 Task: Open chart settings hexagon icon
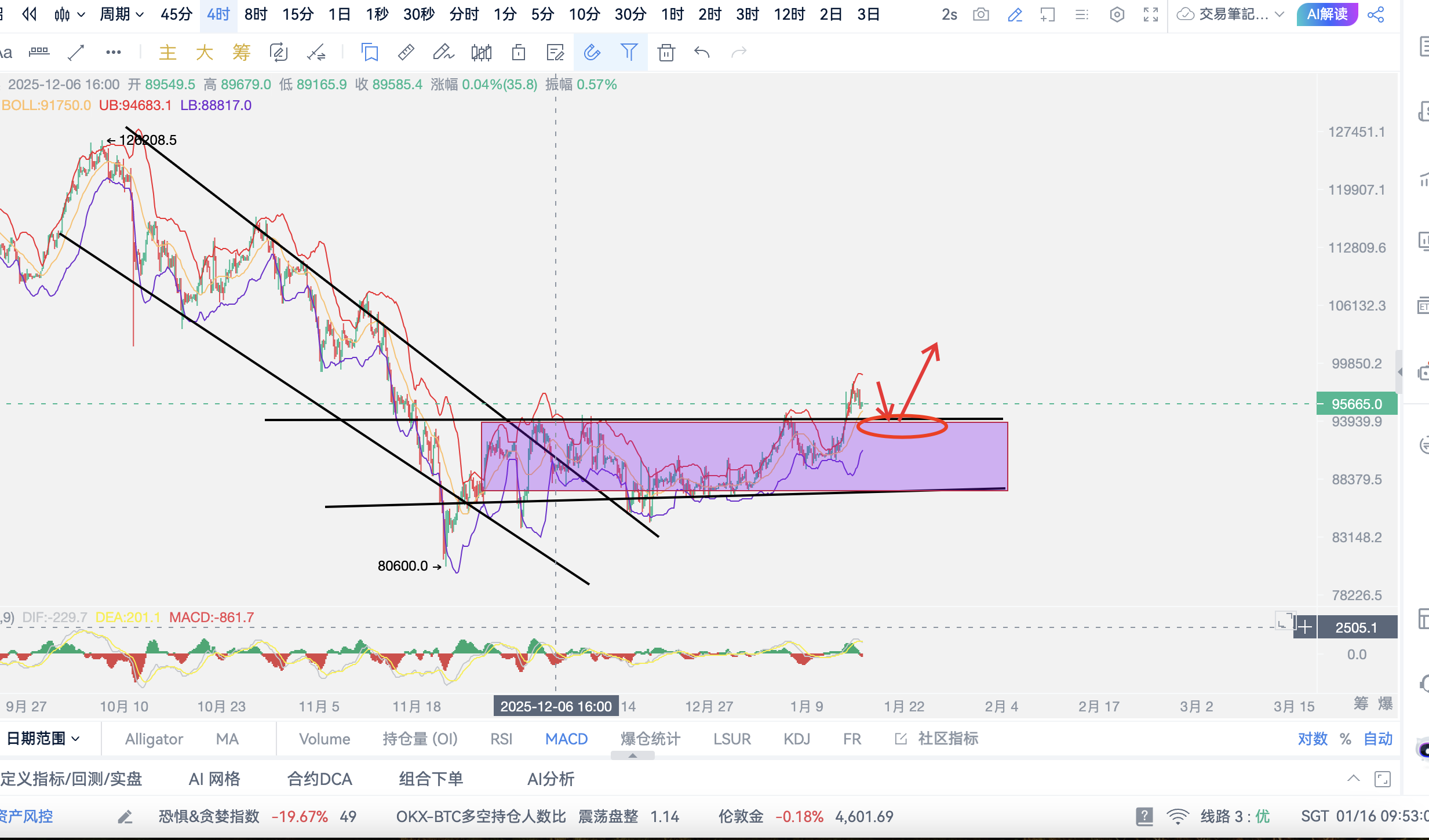coord(1117,14)
